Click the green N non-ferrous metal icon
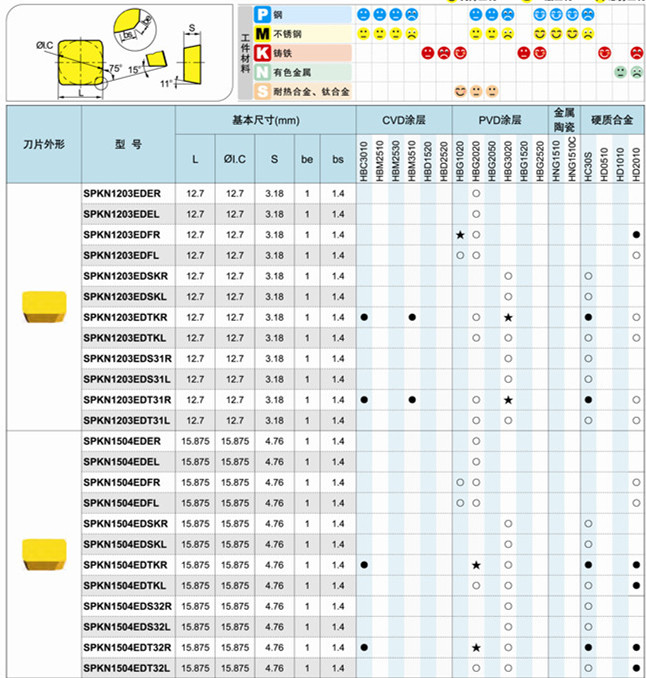 coord(262,72)
